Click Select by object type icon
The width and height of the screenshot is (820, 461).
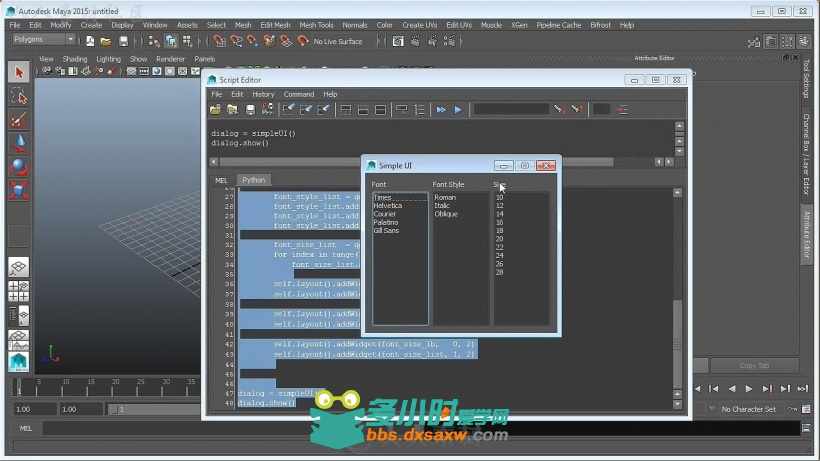coord(171,41)
